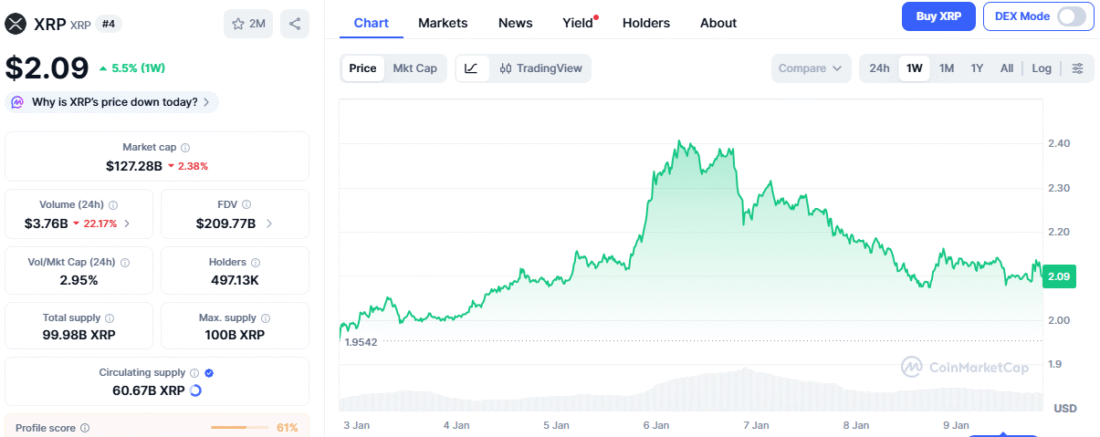
Task: Select Mkt Cap chart view
Action: [415, 69]
